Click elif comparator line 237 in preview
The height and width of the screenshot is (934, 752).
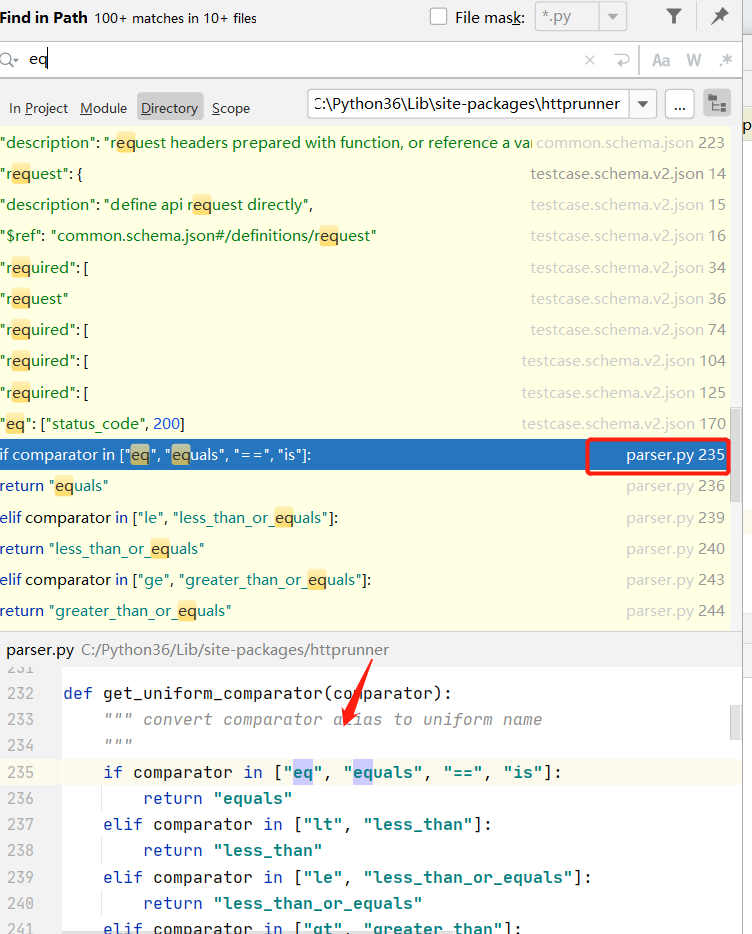tap(297, 824)
